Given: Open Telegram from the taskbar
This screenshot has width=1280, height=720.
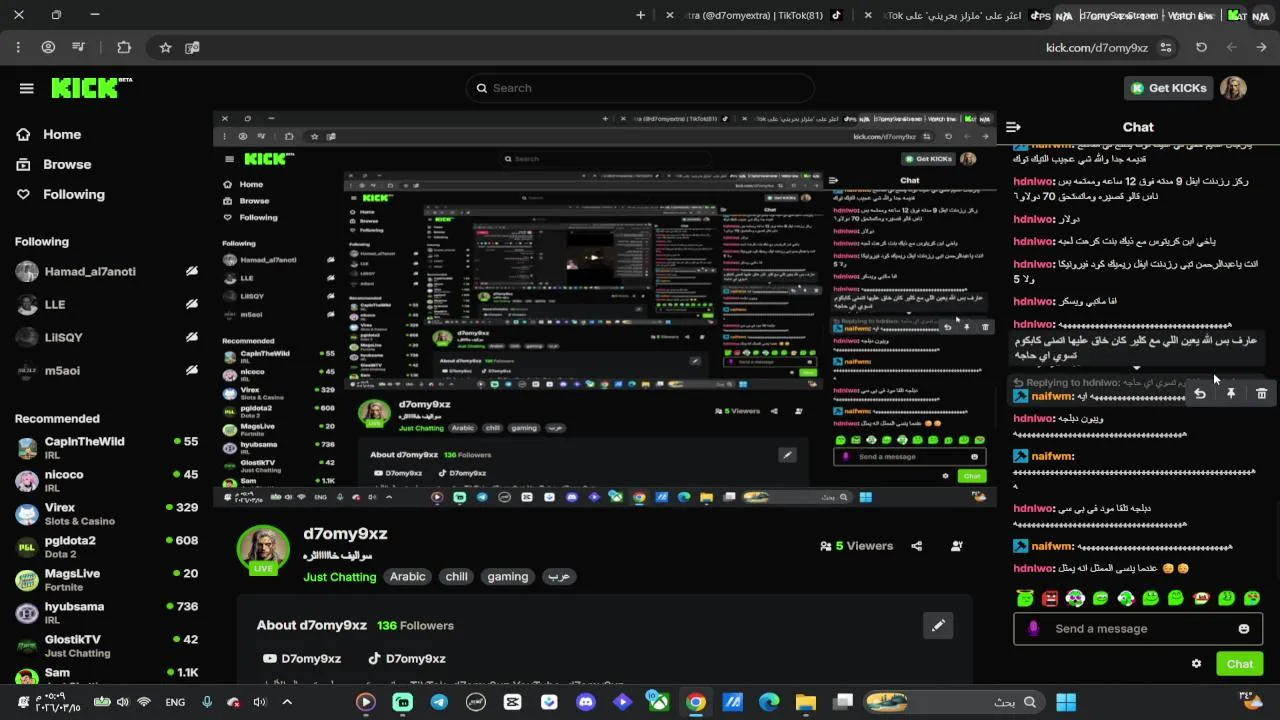Looking at the screenshot, I should [439, 702].
